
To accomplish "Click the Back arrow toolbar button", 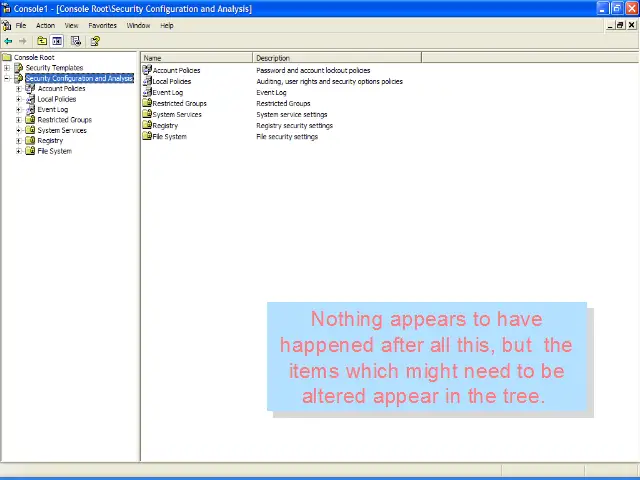I will click(8, 41).
